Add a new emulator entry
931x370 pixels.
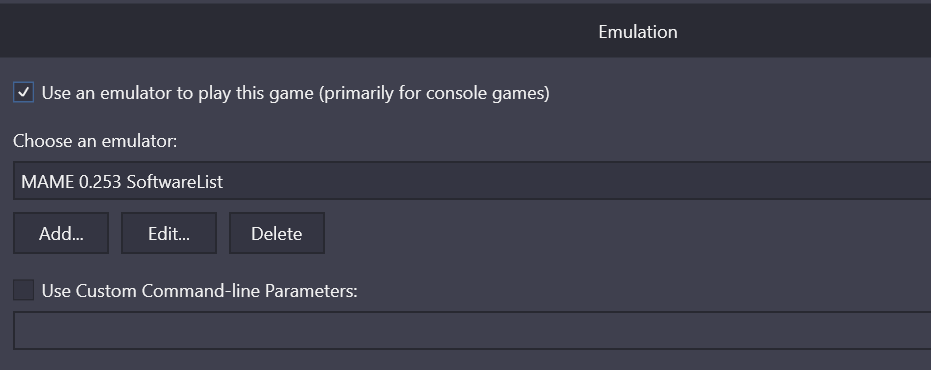(x=61, y=233)
